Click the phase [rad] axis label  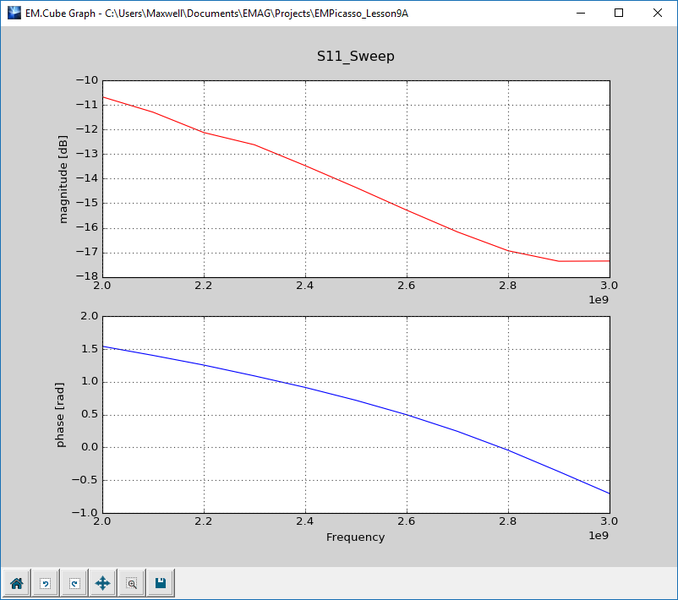point(60,415)
